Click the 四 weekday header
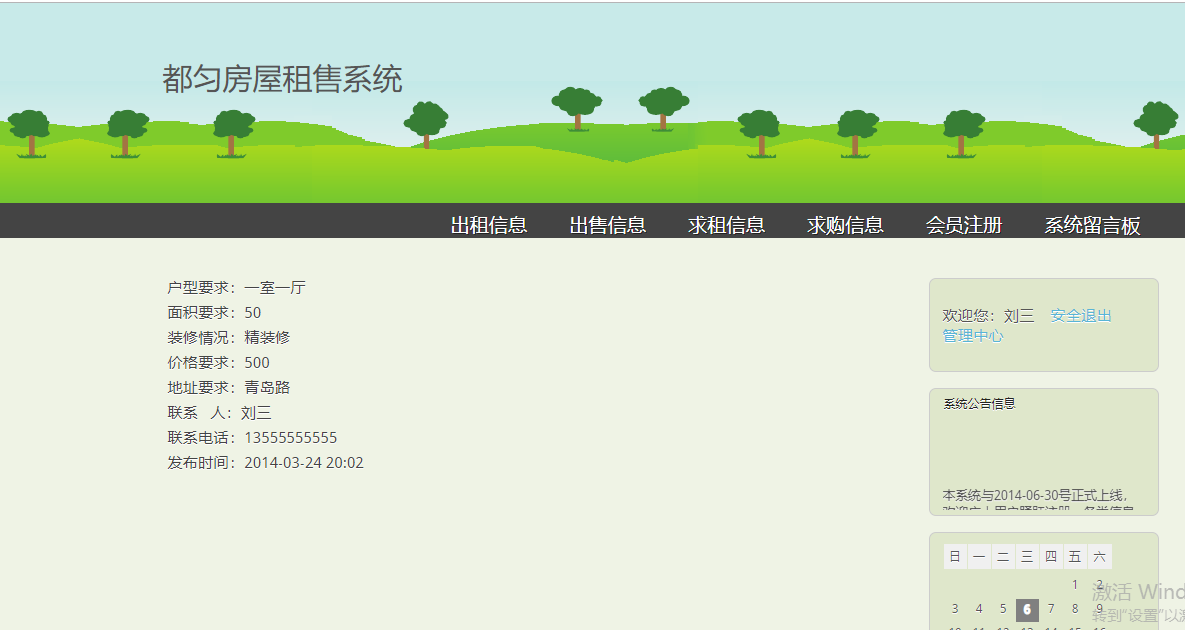 pos(1050,557)
